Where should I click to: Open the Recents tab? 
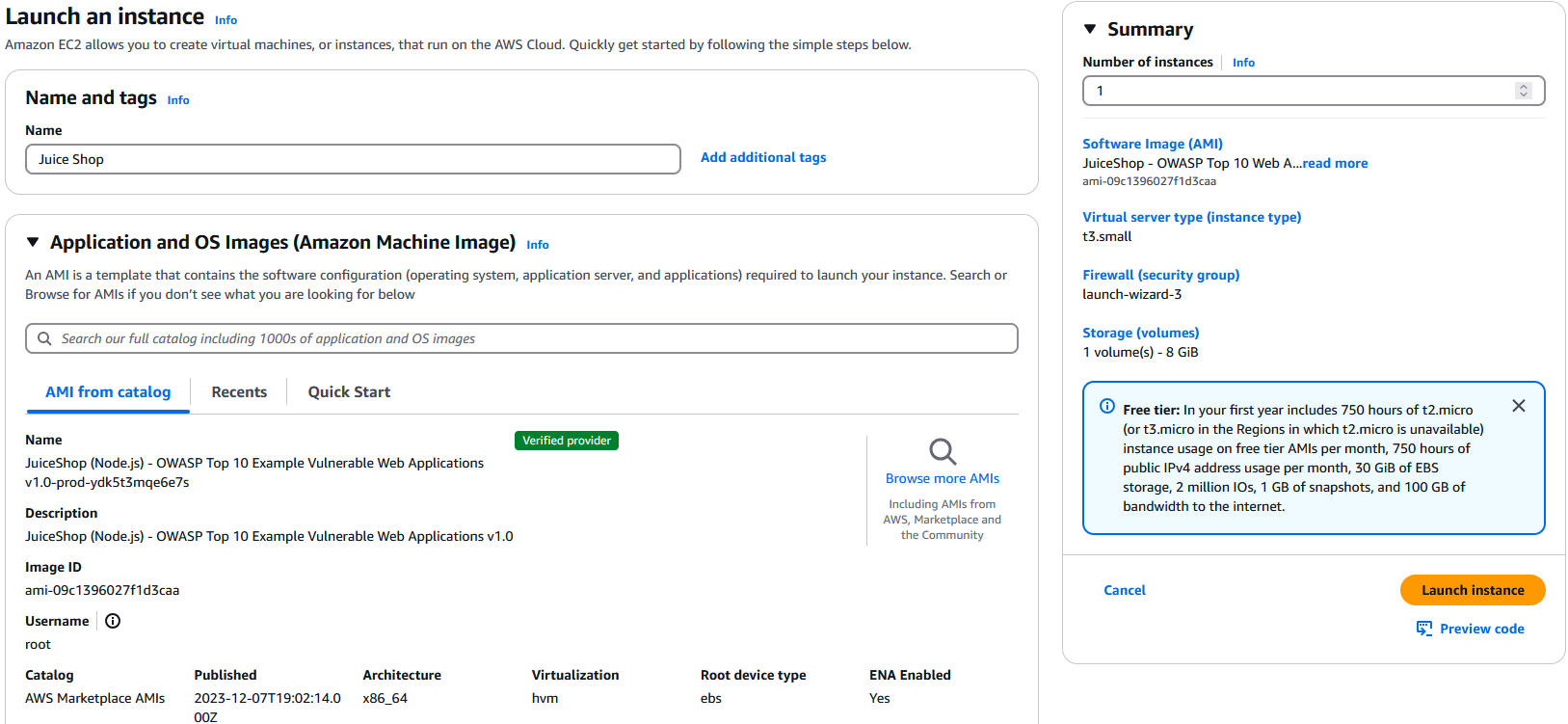239,392
